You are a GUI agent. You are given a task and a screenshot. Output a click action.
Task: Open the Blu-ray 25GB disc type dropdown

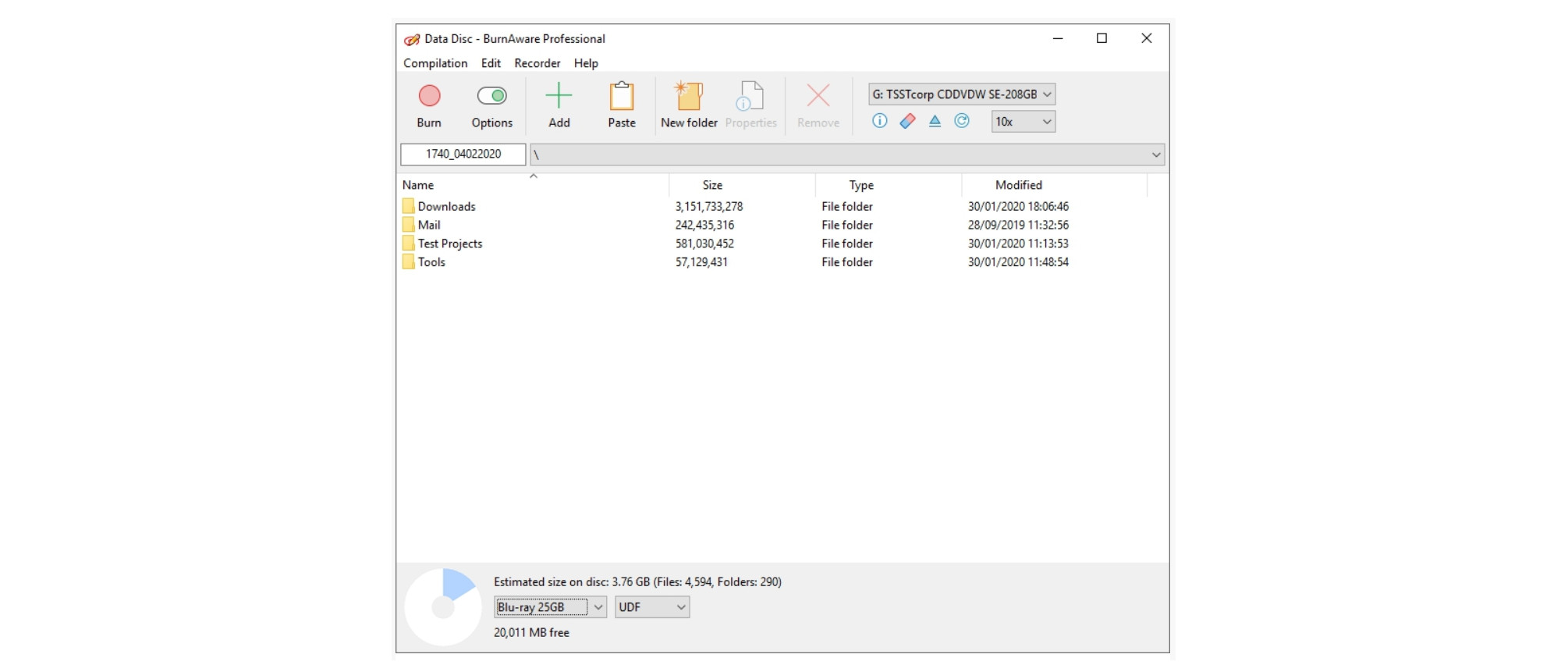pyautogui.click(x=550, y=607)
